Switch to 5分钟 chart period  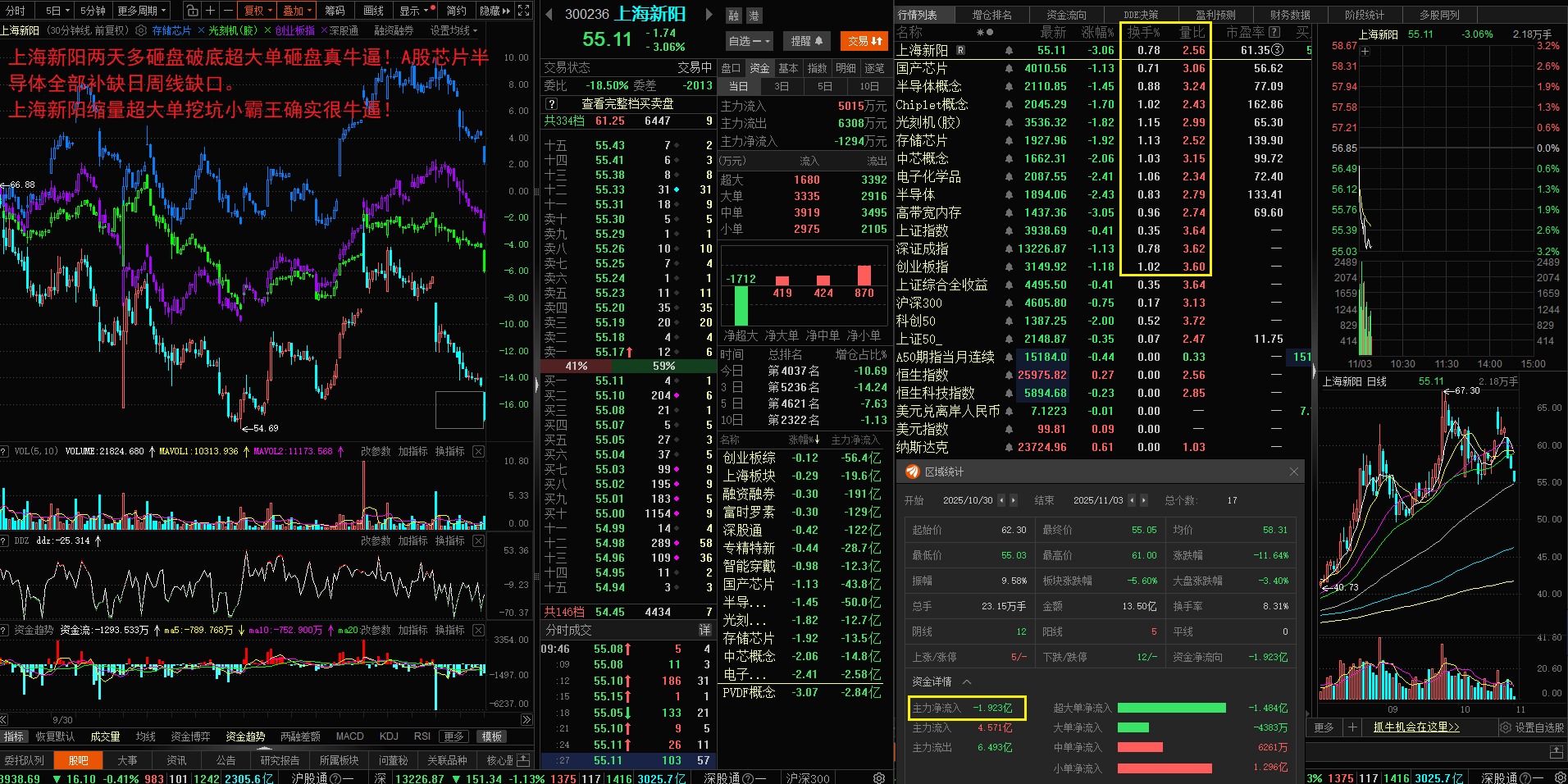click(x=93, y=11)
